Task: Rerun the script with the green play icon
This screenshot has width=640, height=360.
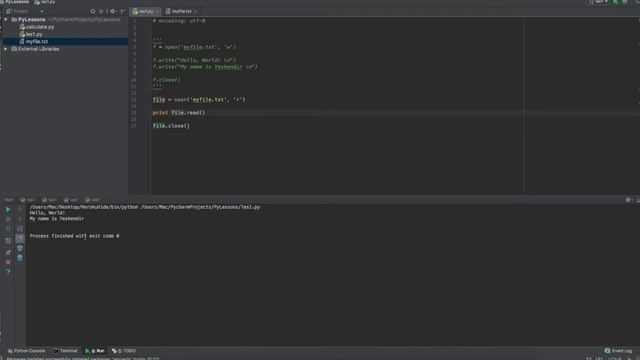Action: pos(8,209)
